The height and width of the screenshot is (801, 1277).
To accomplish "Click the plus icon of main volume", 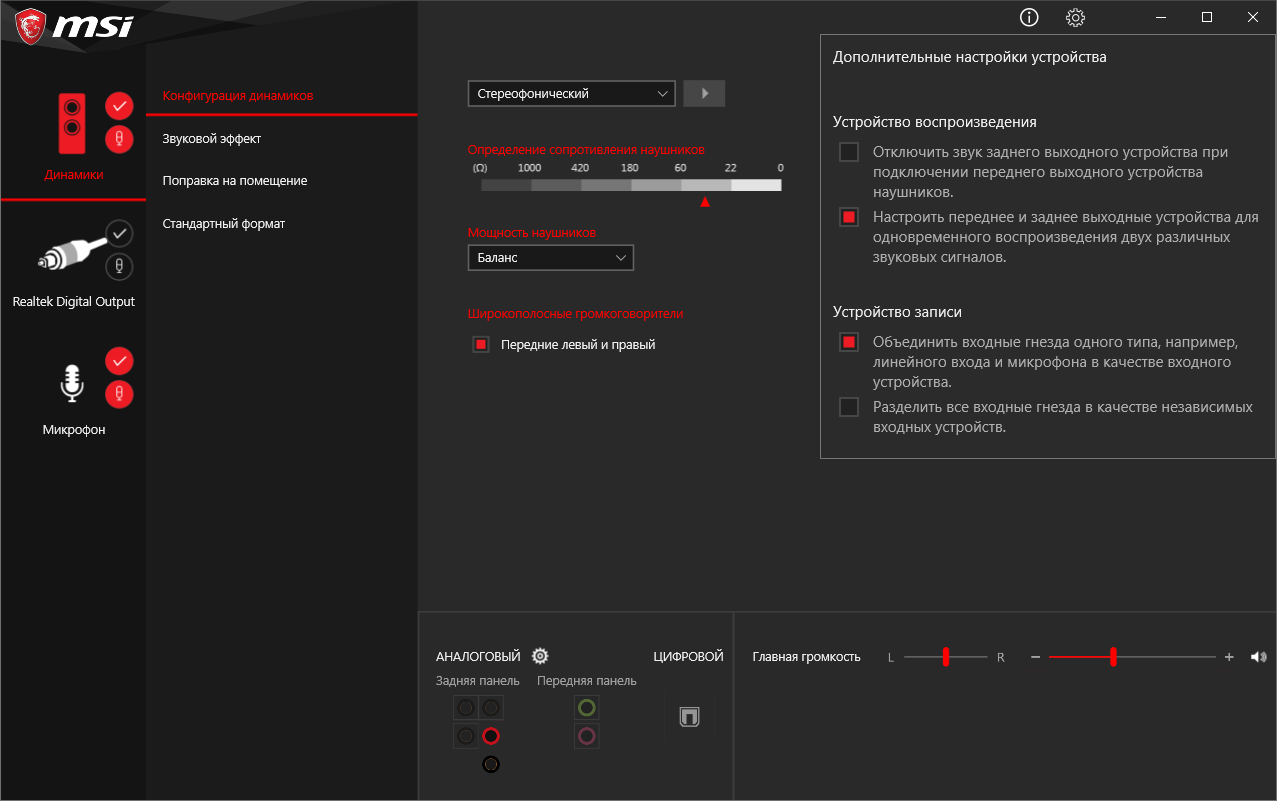I will click(1229, 657).
